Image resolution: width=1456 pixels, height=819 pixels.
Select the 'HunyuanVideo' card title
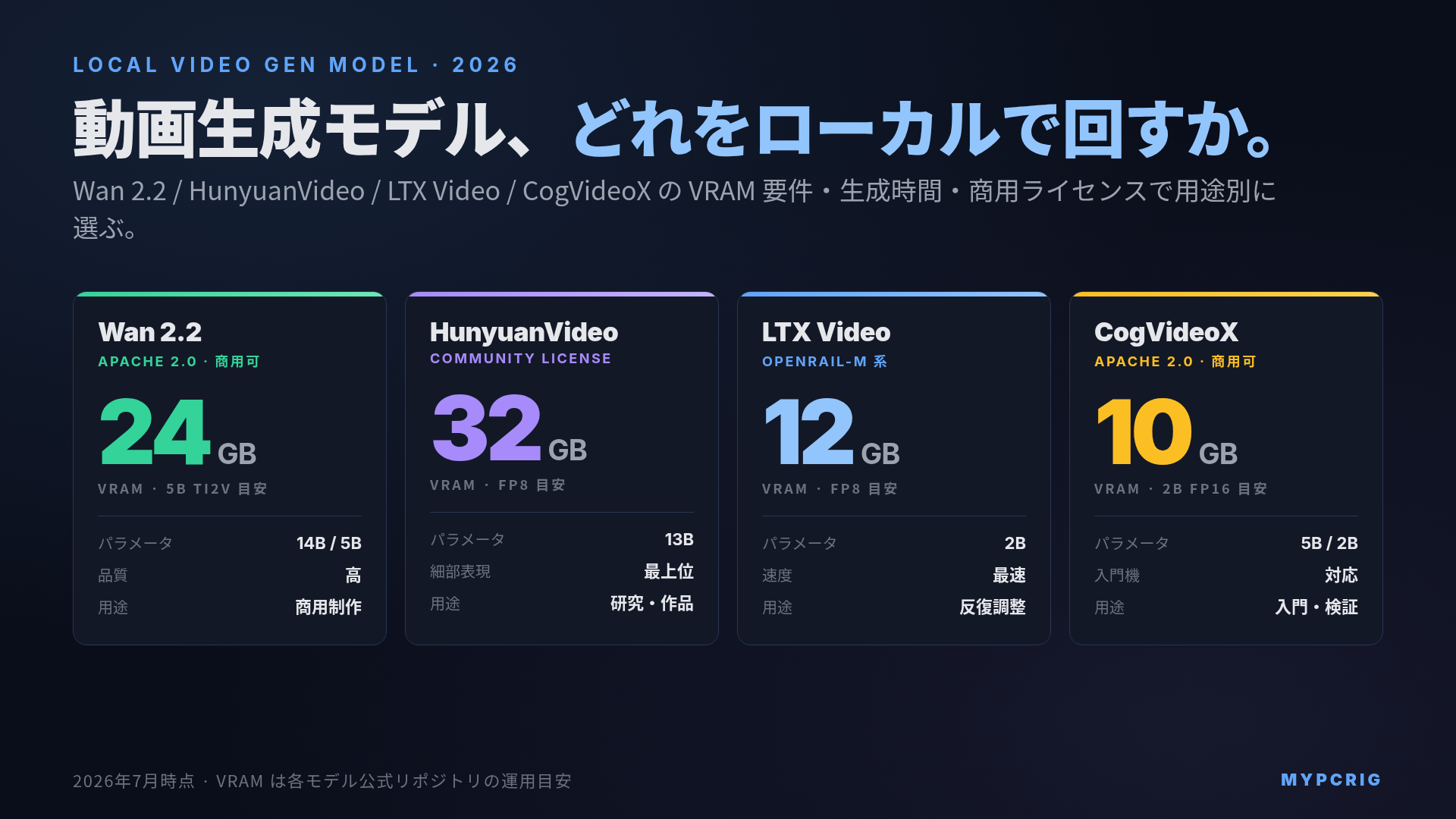[x=524, y=332]
